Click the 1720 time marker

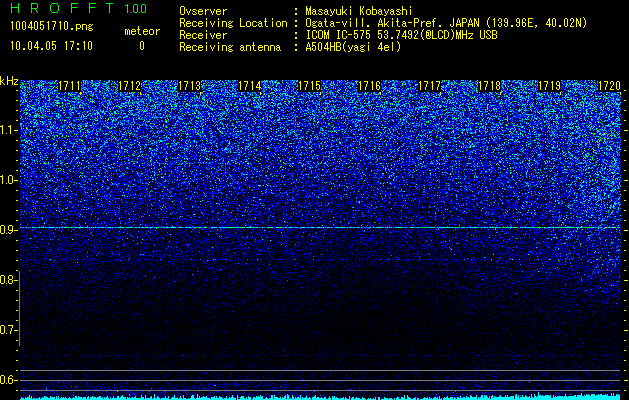coord(609,86)
